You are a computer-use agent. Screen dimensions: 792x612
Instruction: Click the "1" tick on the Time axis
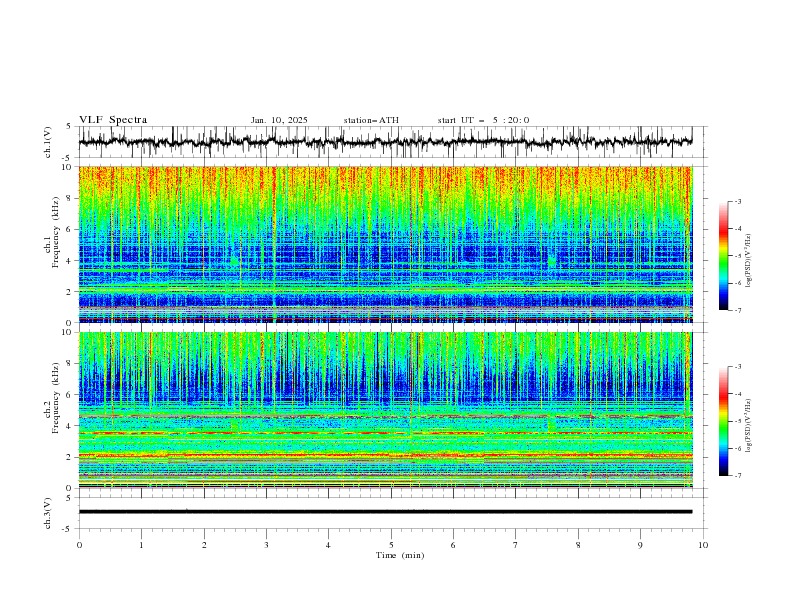pos(141,545)
